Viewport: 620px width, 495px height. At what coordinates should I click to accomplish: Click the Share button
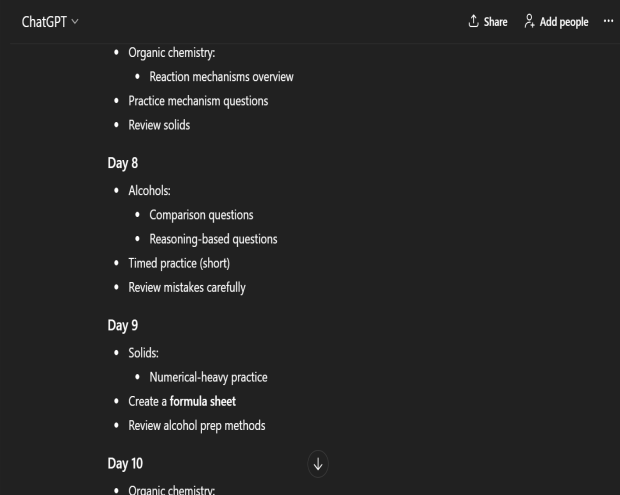point(488,22)
